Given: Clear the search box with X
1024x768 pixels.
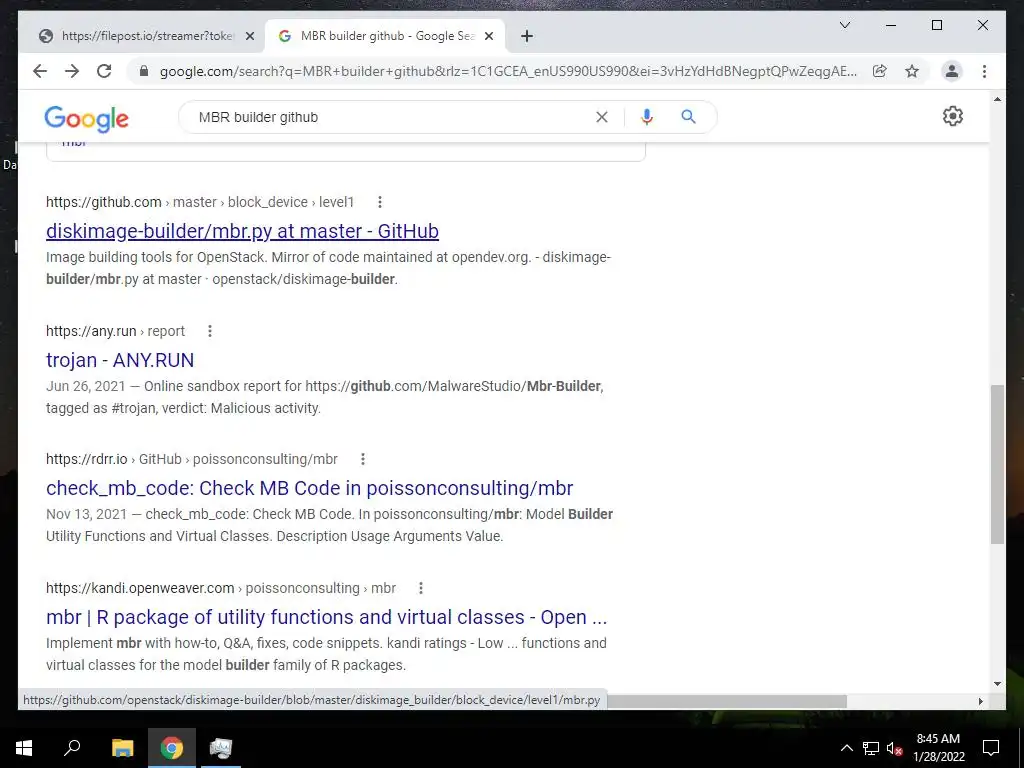Looking at the screenshot, I should 602,117.
